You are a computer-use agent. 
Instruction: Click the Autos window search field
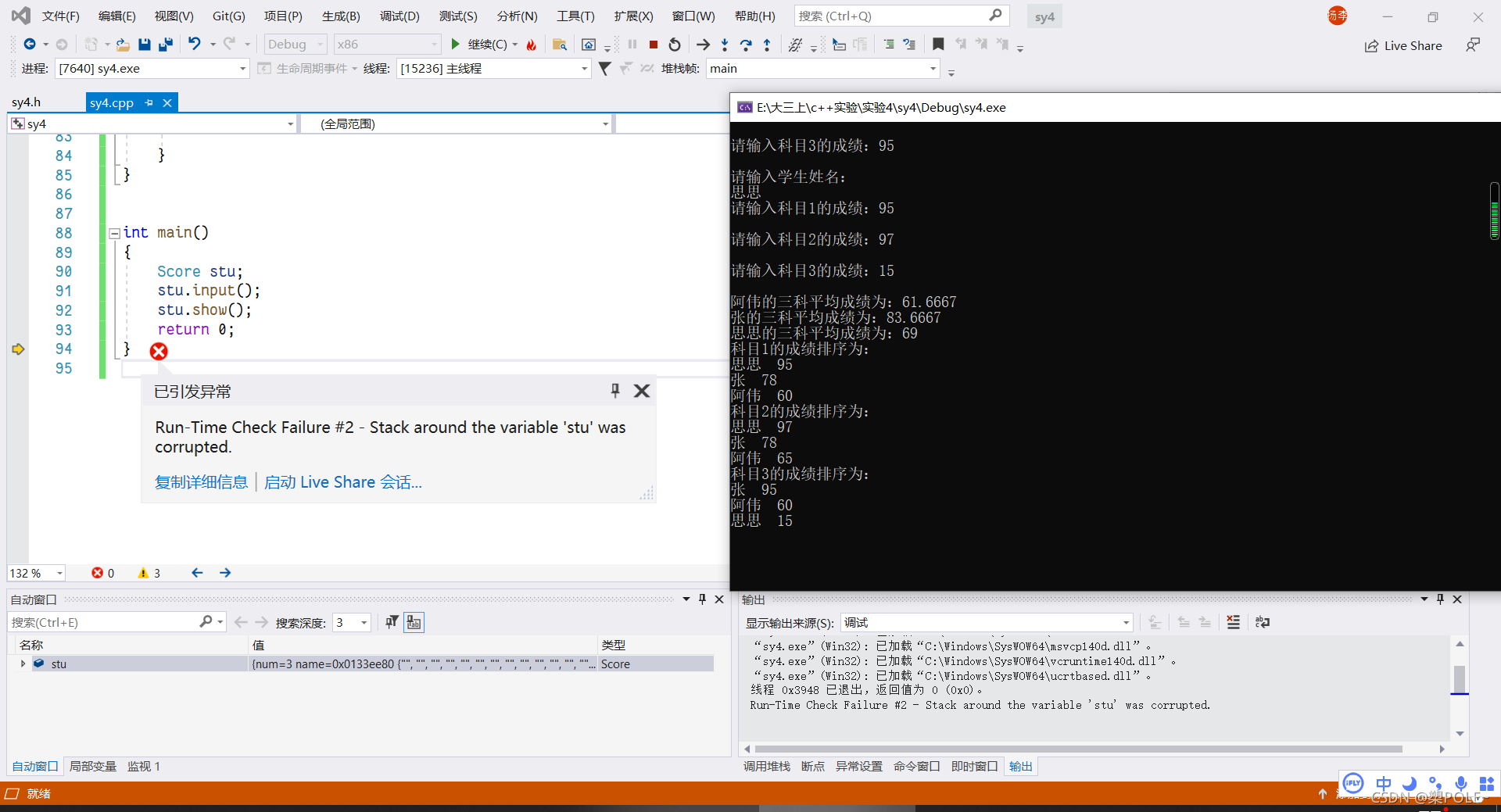(x=117, y=622)
